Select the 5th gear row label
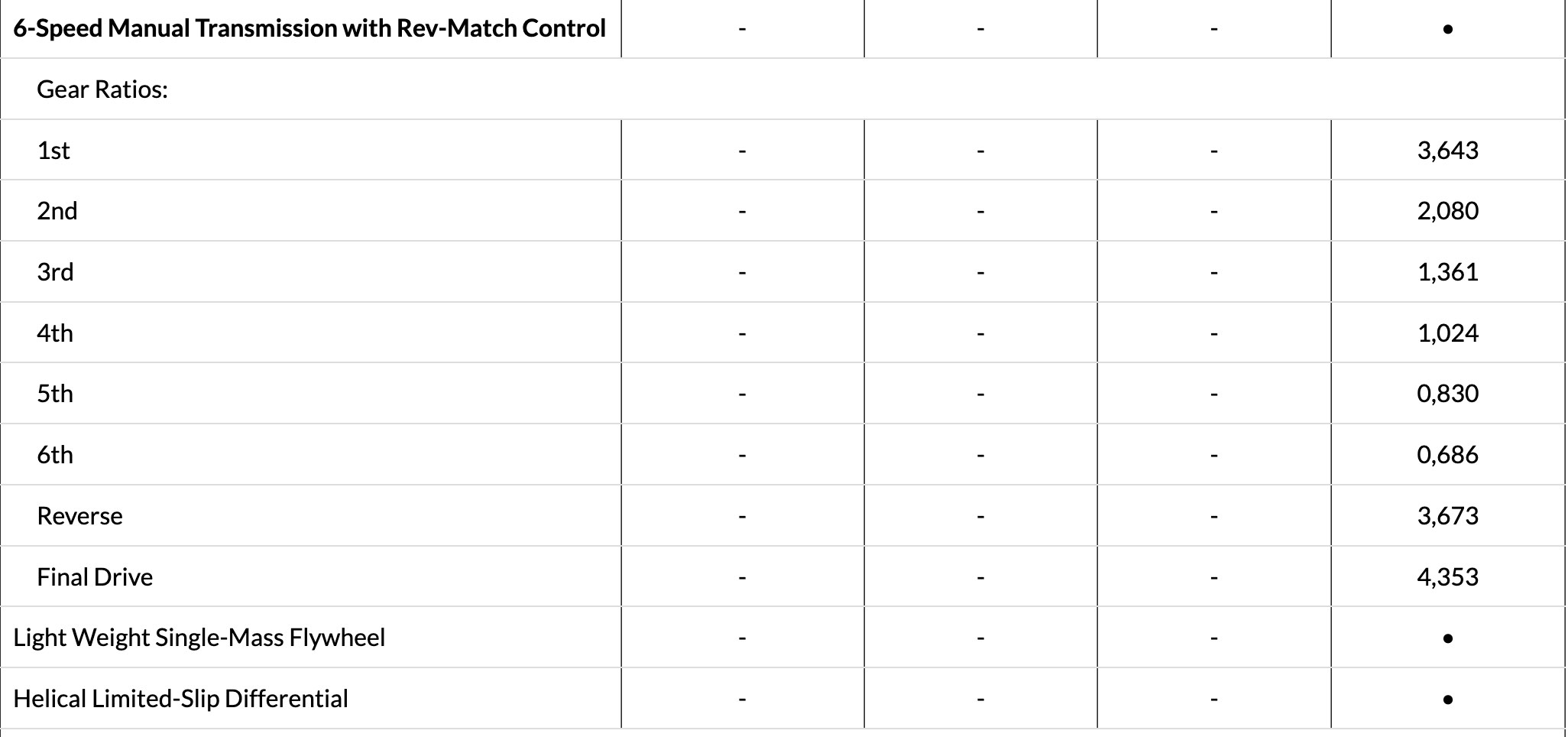This screenshot has height=737, width=1568. tap(55, 394)
